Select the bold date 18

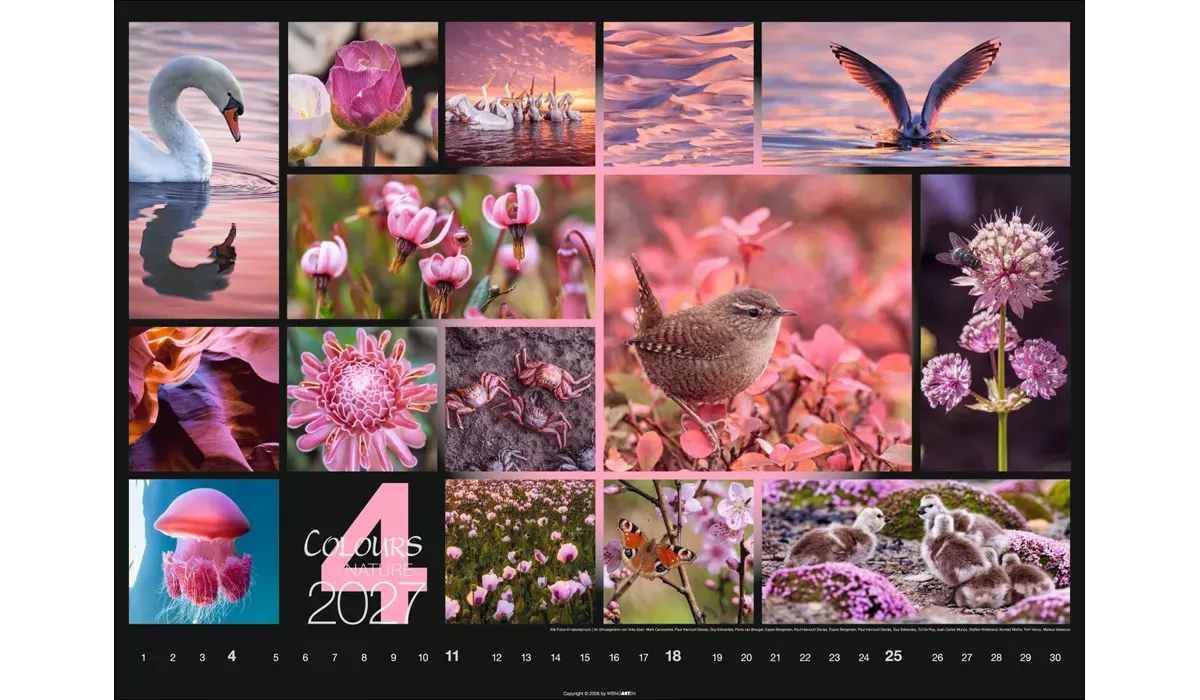coord(674,657)
